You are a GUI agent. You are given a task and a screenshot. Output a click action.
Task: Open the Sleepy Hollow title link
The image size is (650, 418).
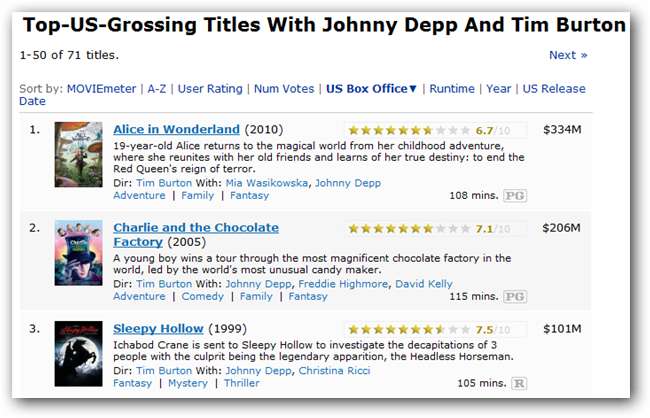coord(158,328)
